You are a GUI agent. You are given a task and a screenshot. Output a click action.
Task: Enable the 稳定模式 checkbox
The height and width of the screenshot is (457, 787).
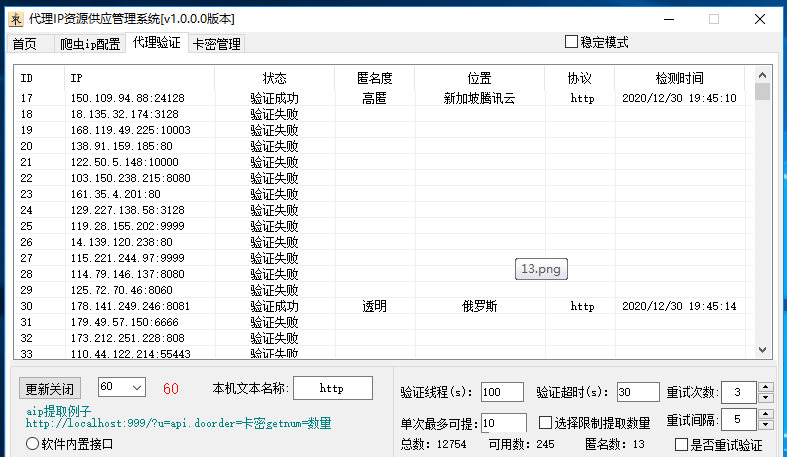[571, 42]
